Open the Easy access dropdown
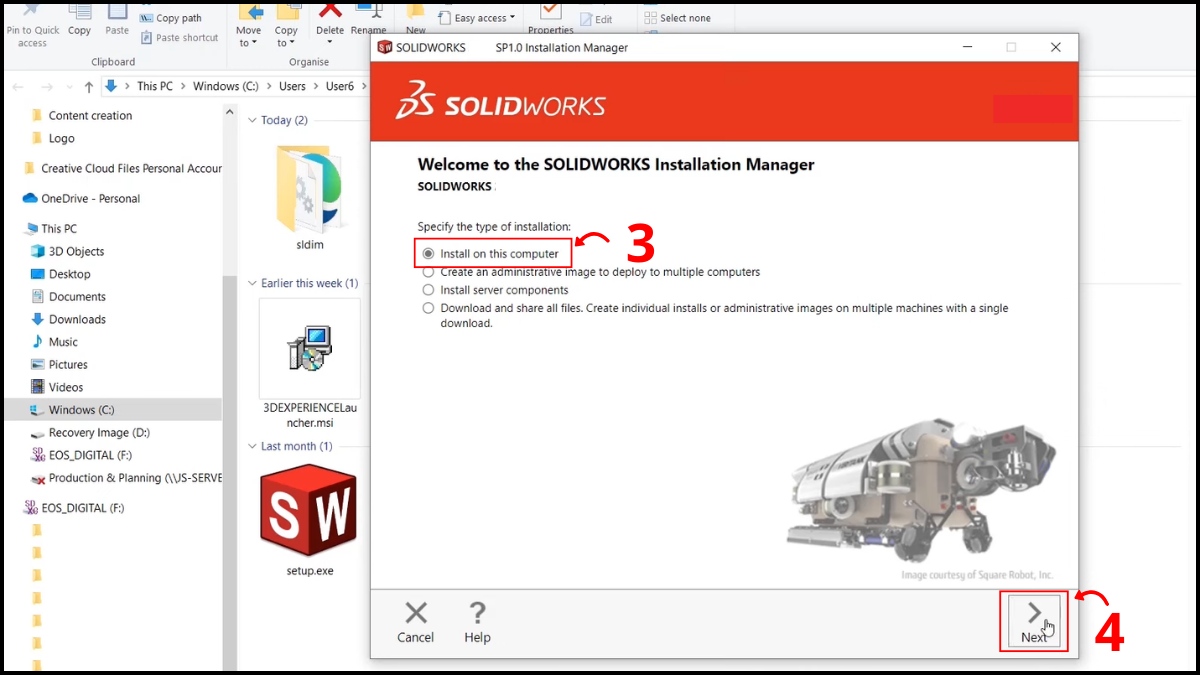Viewport: 1200px width, 675px height. tap(477, 18)
